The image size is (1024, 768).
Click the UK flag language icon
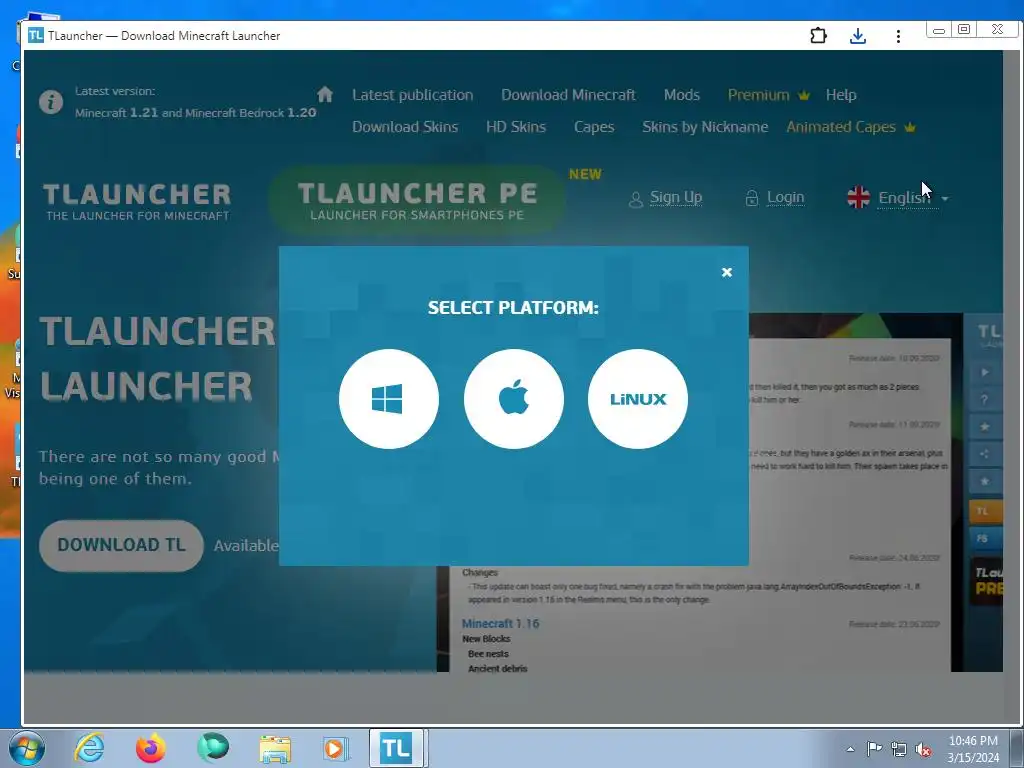(858, 197)
